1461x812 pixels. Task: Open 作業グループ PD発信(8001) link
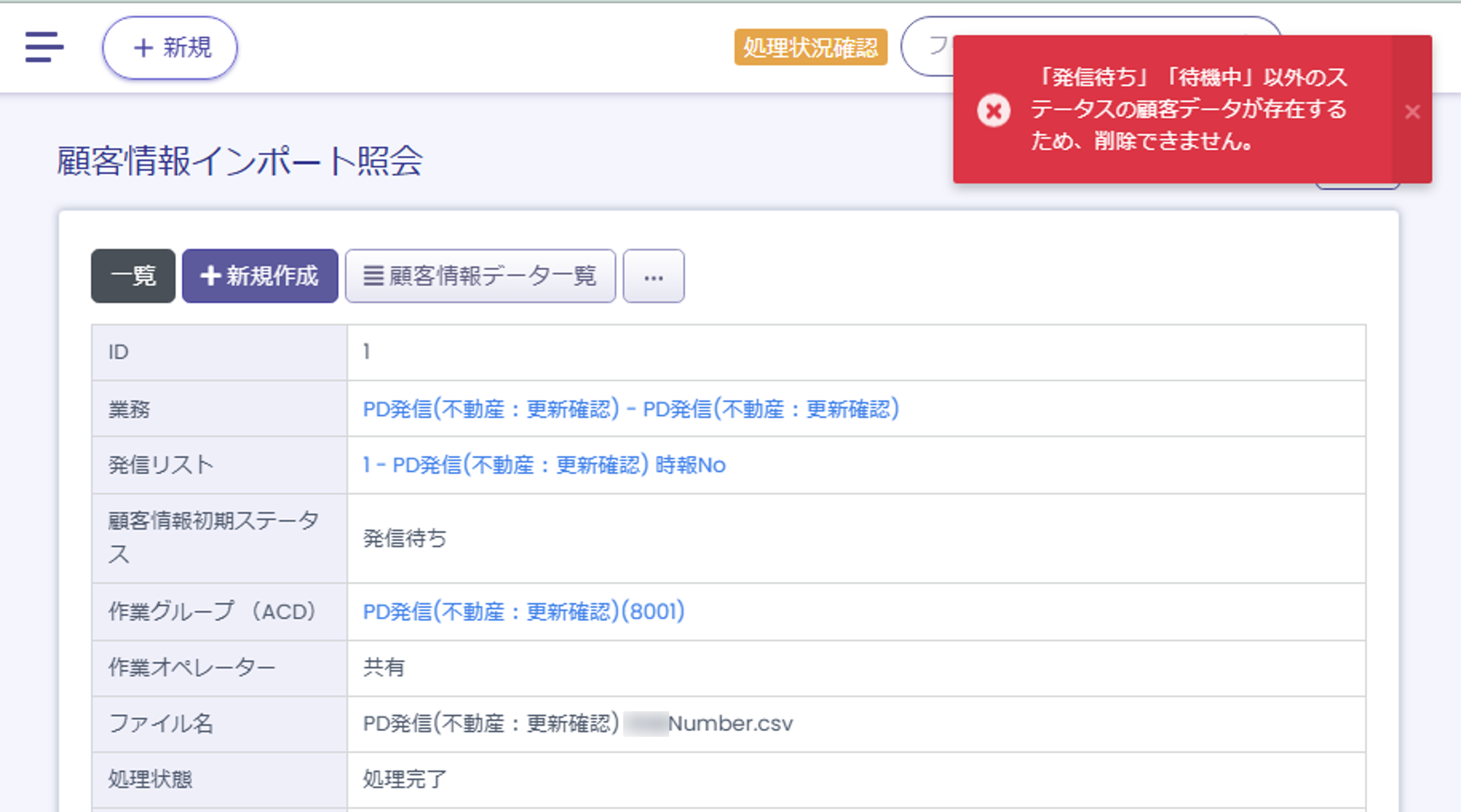(523, 611)
